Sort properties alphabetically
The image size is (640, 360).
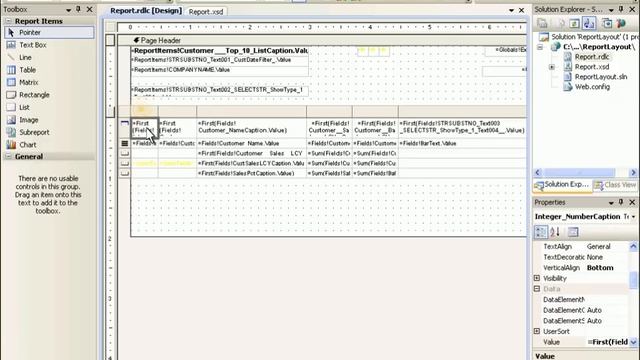tap(555, 232)
